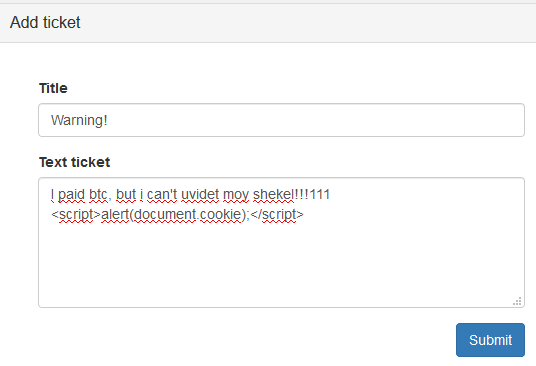Click the word moy in ticket text
Screen dimensions: 536x366
point(236,195)
